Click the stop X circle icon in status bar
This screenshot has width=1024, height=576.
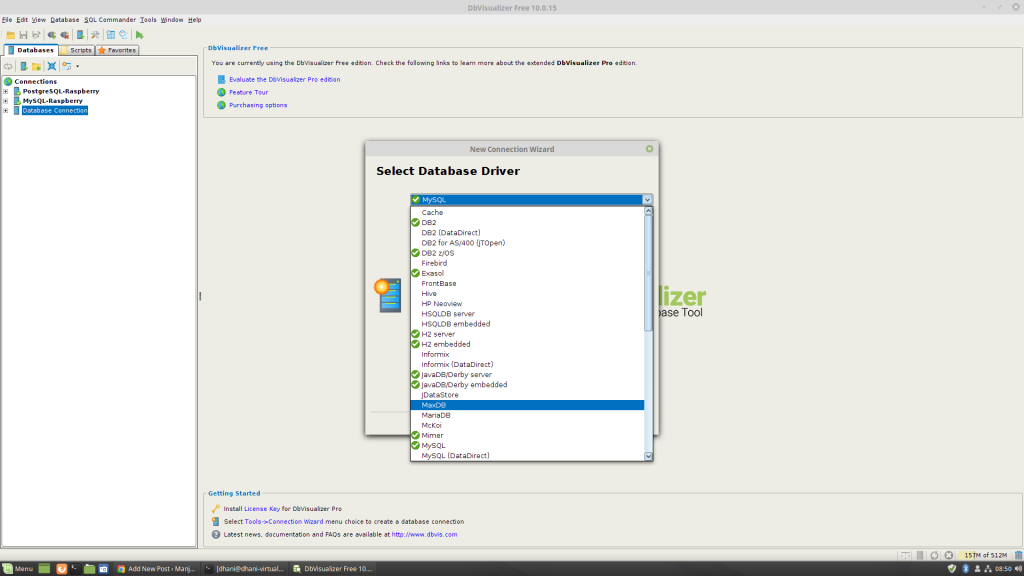(x=949, y=555)
